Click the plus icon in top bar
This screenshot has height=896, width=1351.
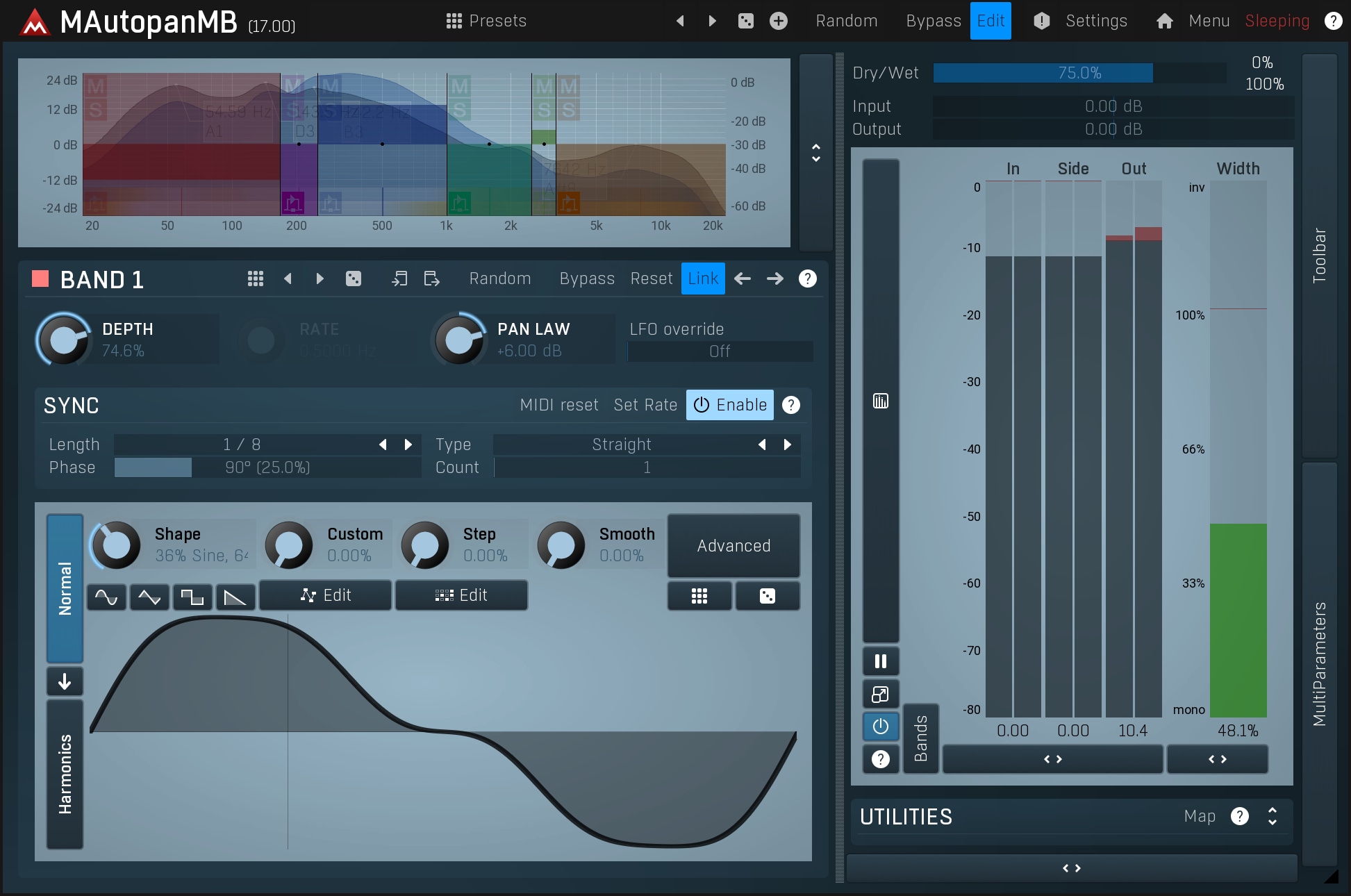click(778, 22)
